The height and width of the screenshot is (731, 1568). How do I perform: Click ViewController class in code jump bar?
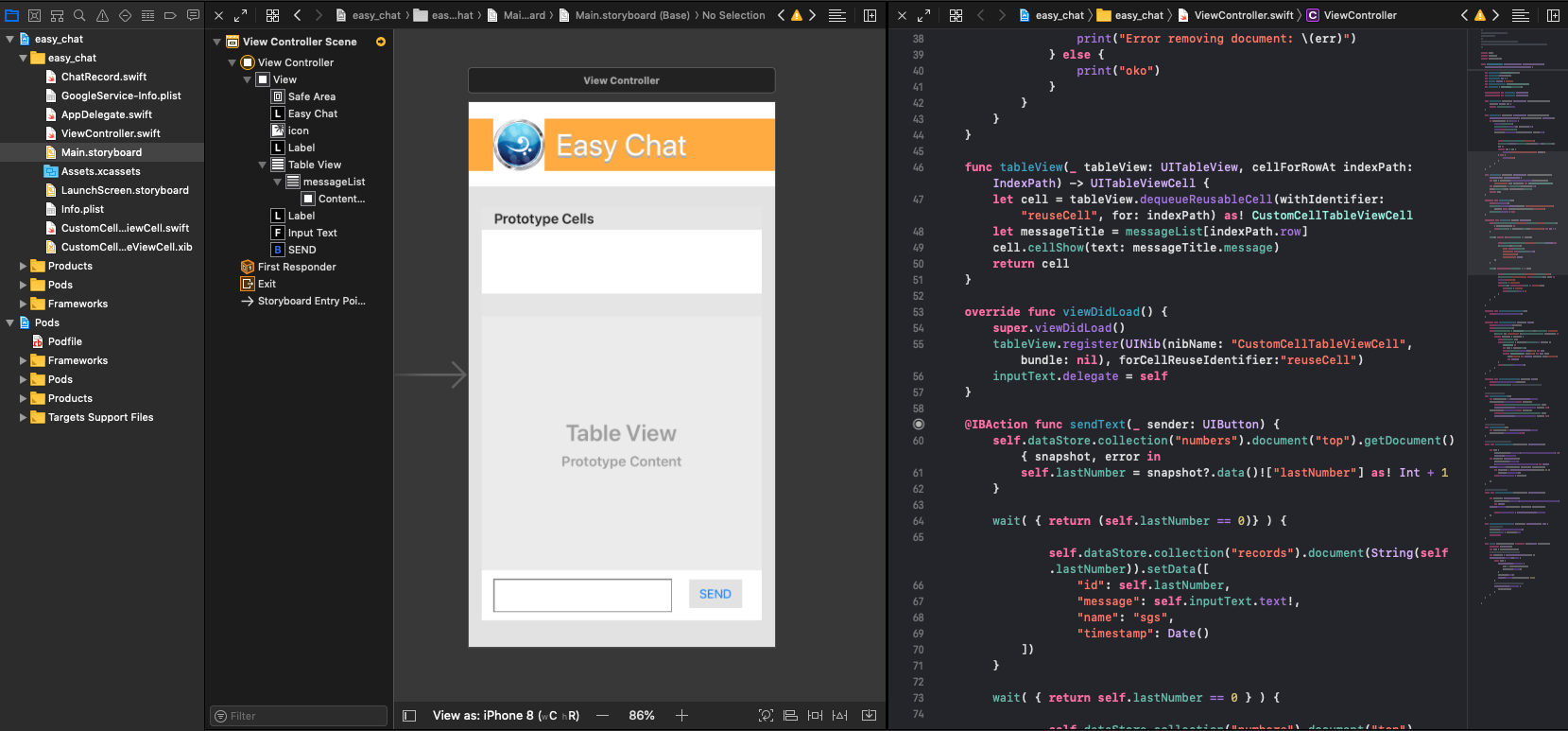pyautogui.click(x=1352, y=15)
